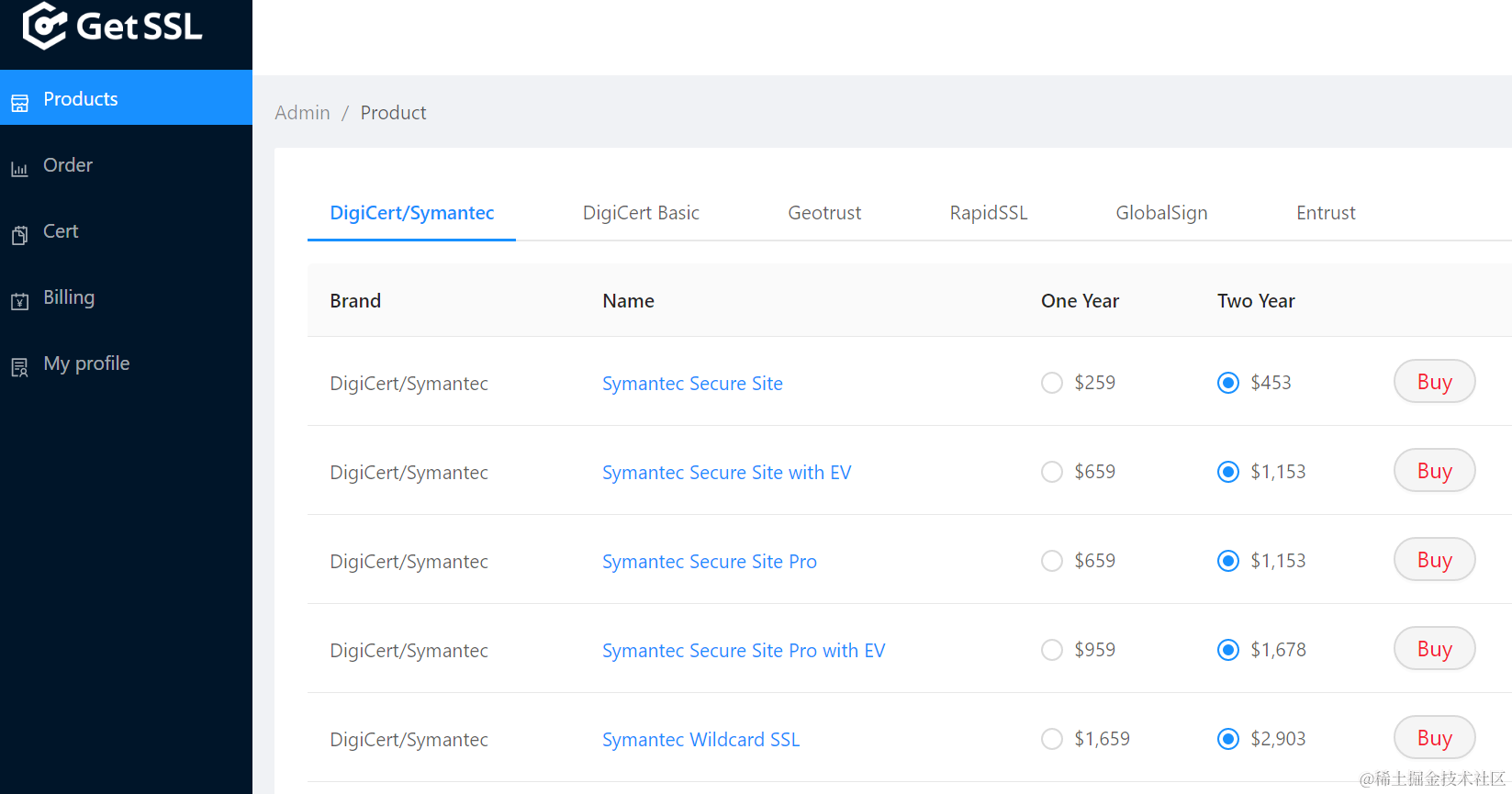Switch to the DigiCert Basic tab

pyautogui.click(x=641, y=213)
